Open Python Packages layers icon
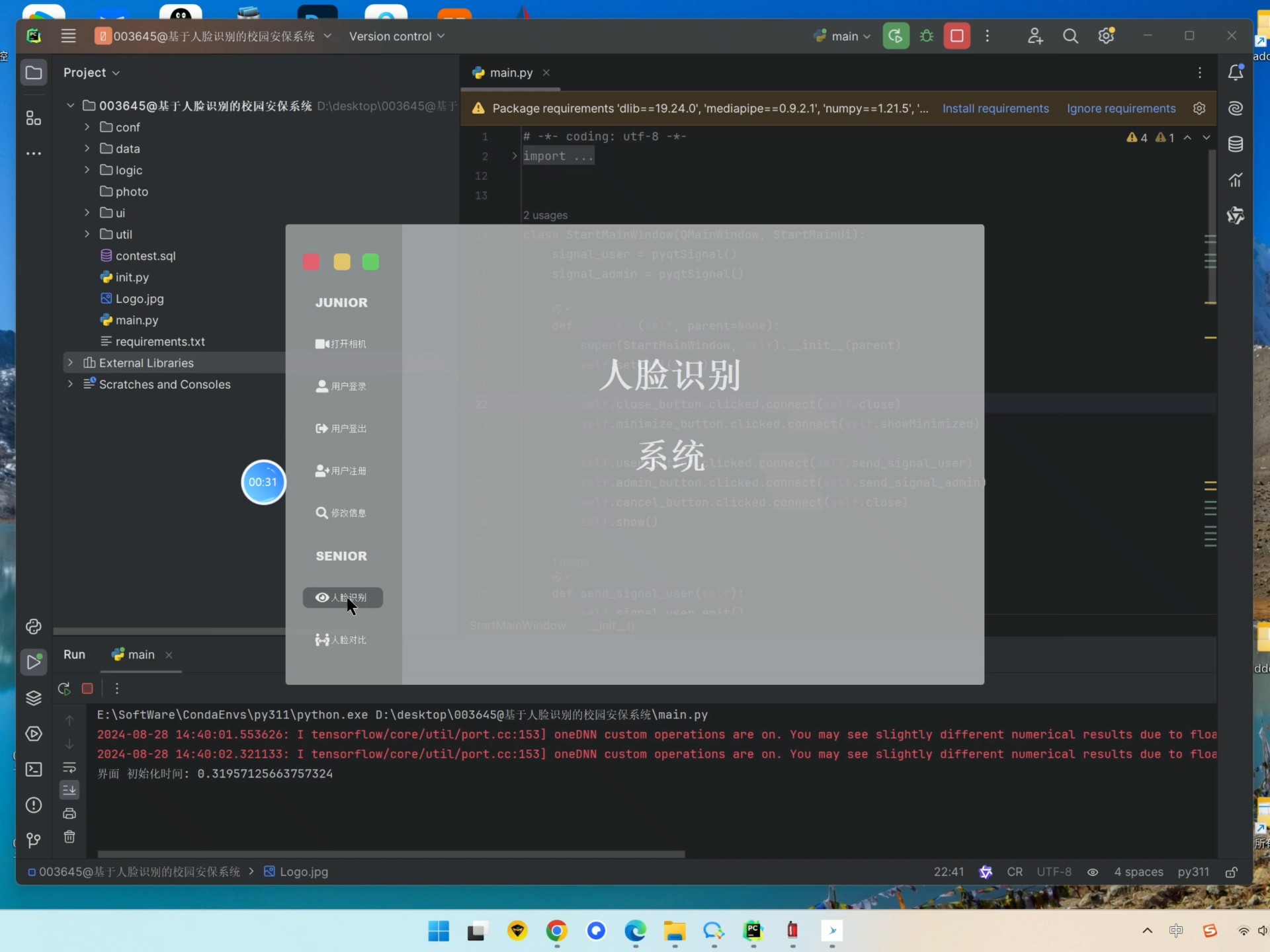The height and width of the screenshot is (952, 1270). click(x=34, y=698)
